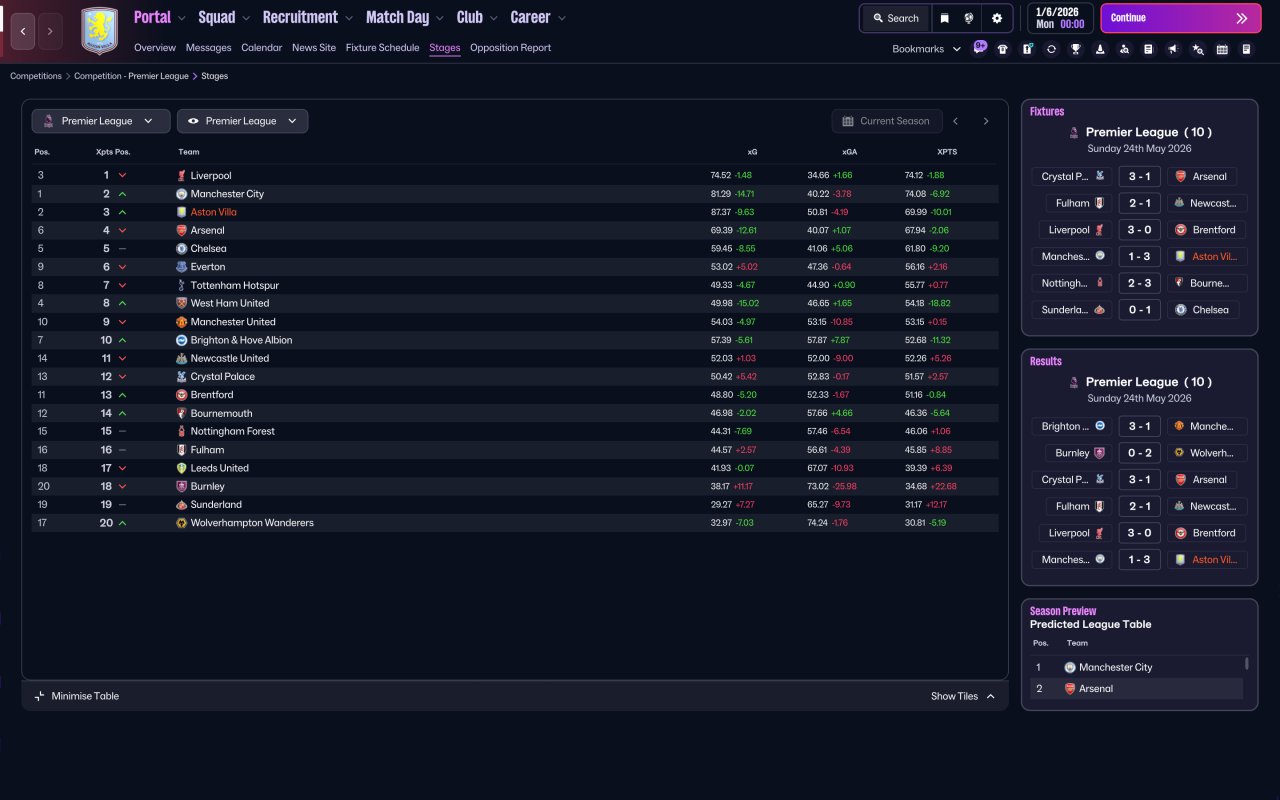
Task: Click the Wolverhampton Wanderers badge in the table
Action: pyautogui.click(x=182, y=523)
